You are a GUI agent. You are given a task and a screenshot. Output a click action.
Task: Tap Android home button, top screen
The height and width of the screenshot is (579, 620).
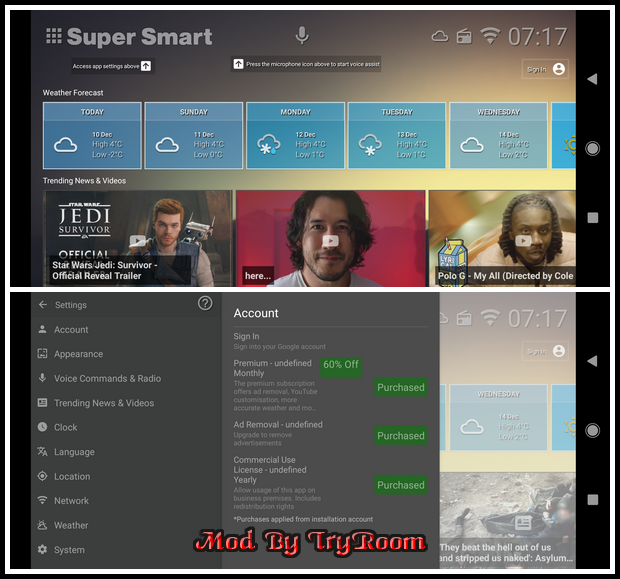coord(592,148)
